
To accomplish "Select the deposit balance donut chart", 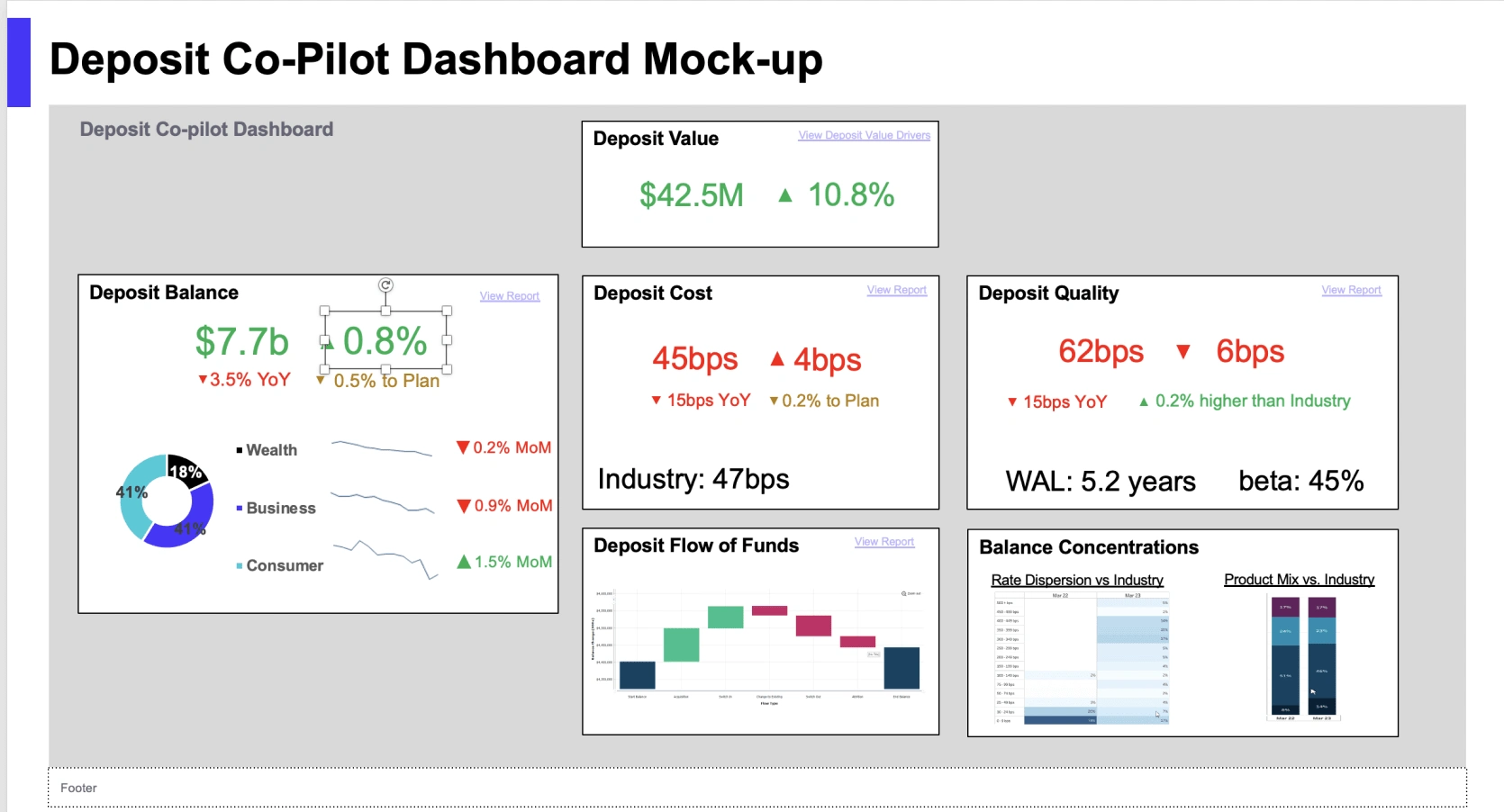I will point(167,501).
